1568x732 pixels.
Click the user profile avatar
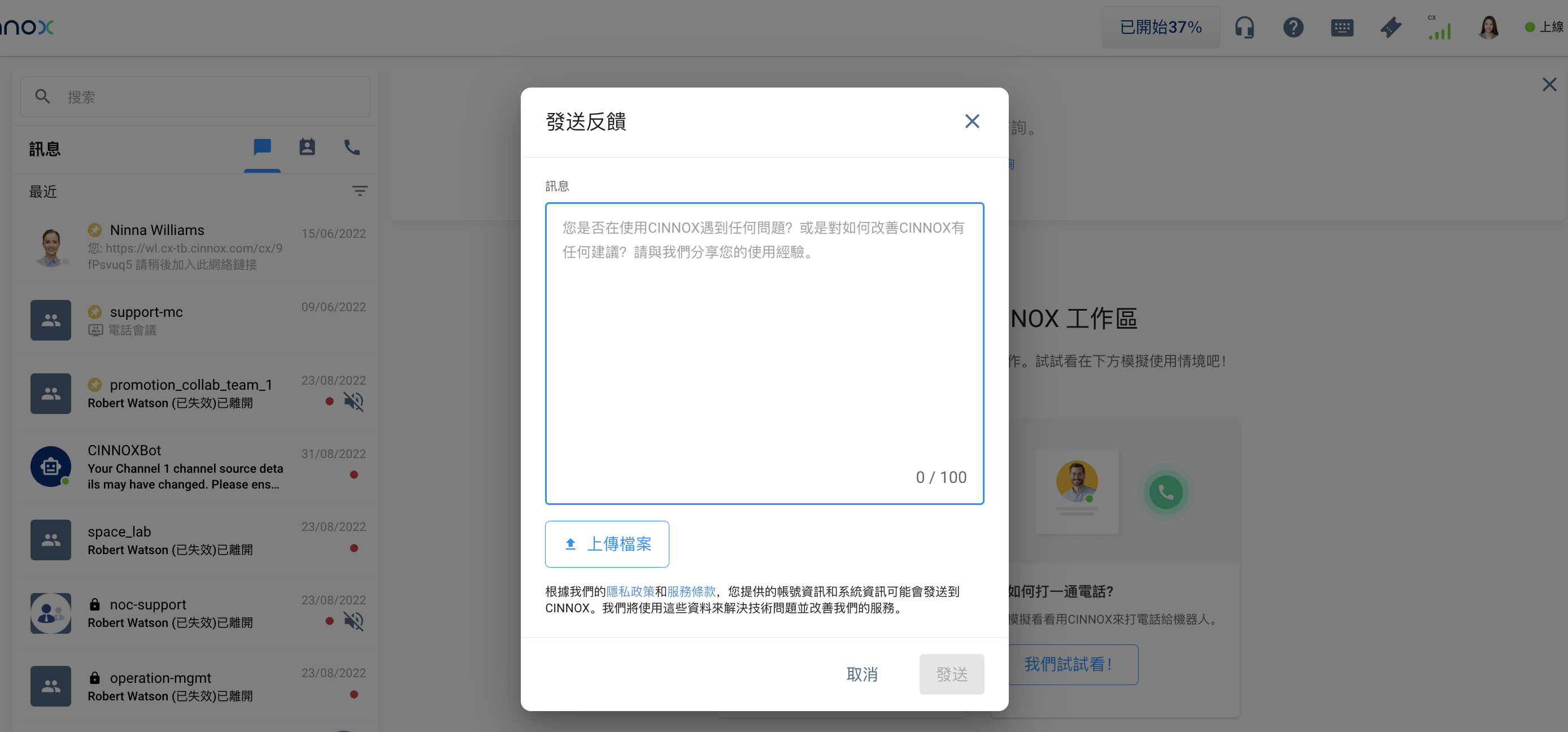tap(1488, 27)
